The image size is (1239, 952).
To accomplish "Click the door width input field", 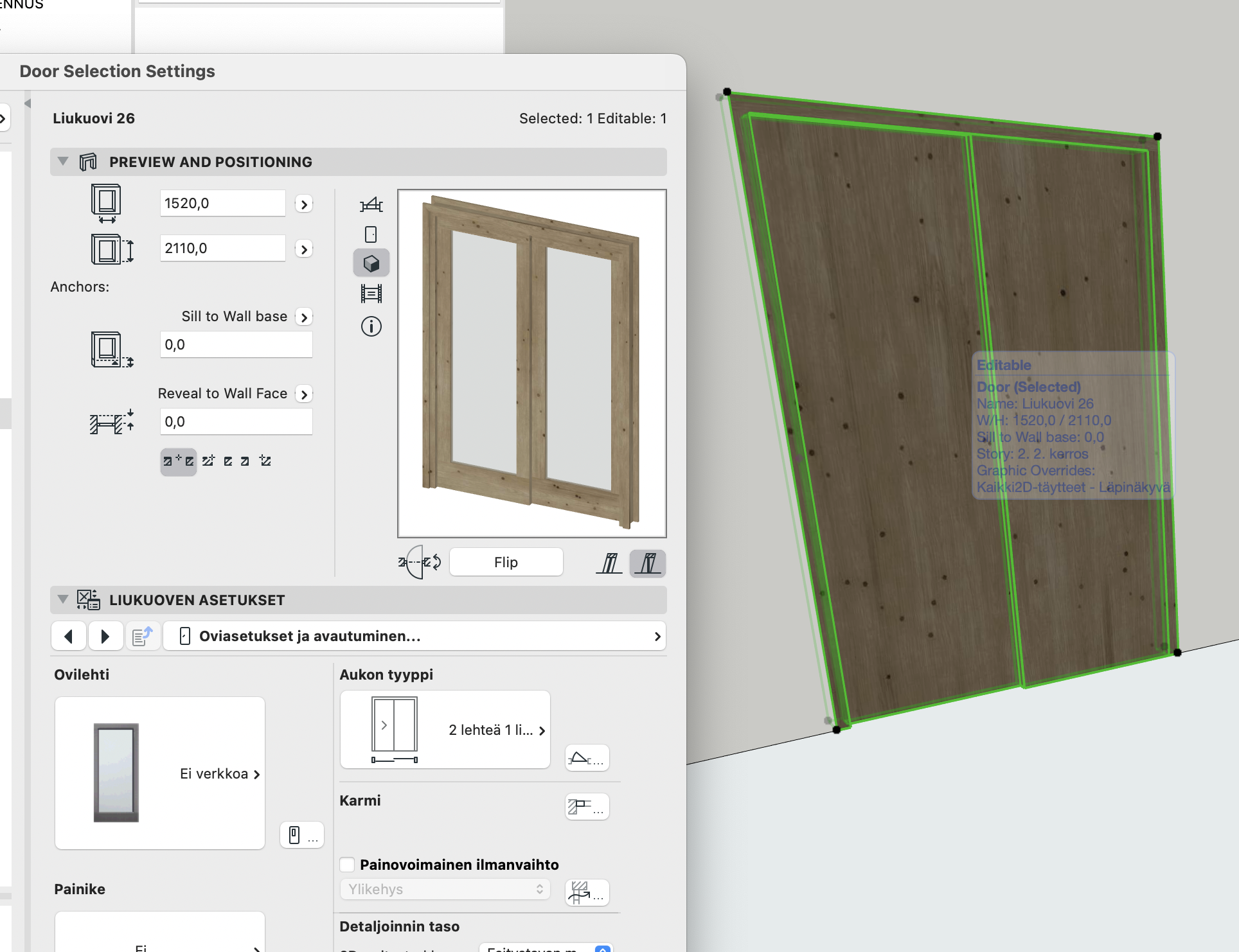I will pos(222,204).
